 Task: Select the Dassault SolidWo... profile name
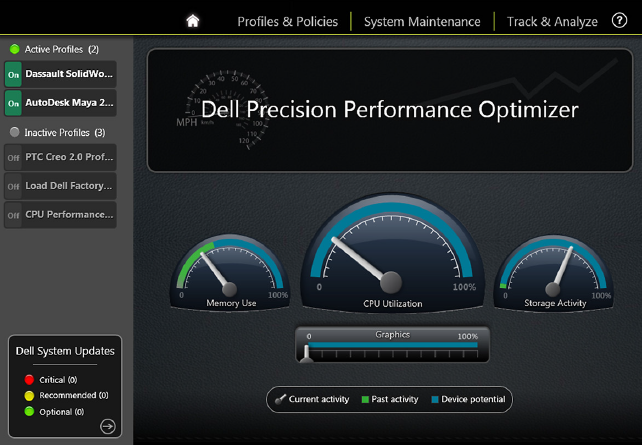(69, 74)
